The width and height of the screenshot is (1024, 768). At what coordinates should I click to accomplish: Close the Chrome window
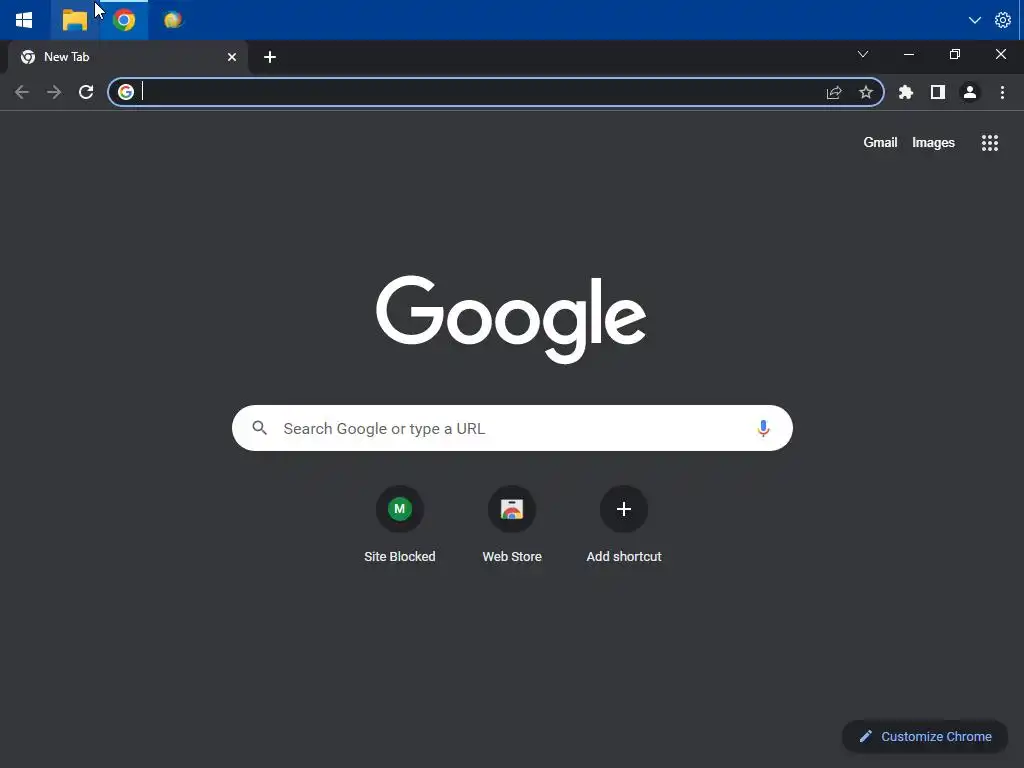1000,54
